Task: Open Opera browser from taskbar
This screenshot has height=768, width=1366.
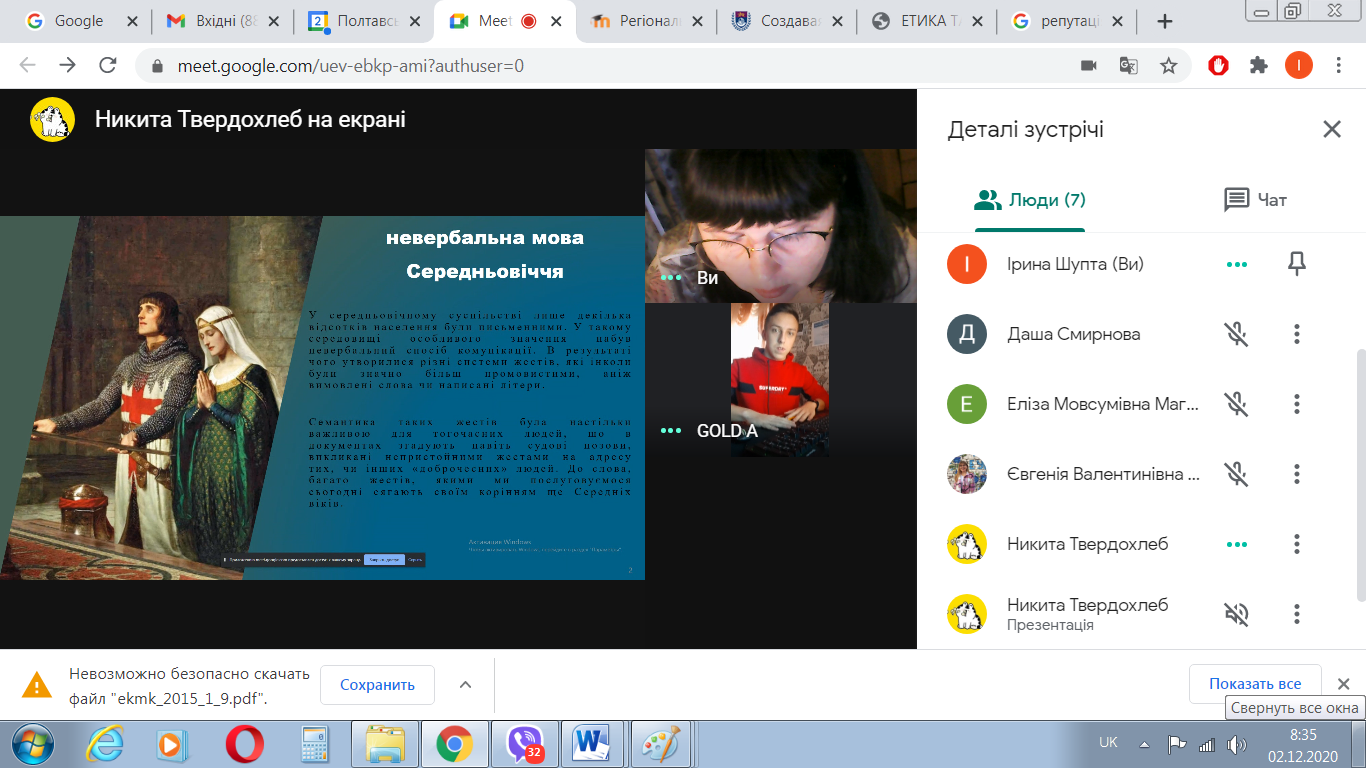Action: [244, 744]
